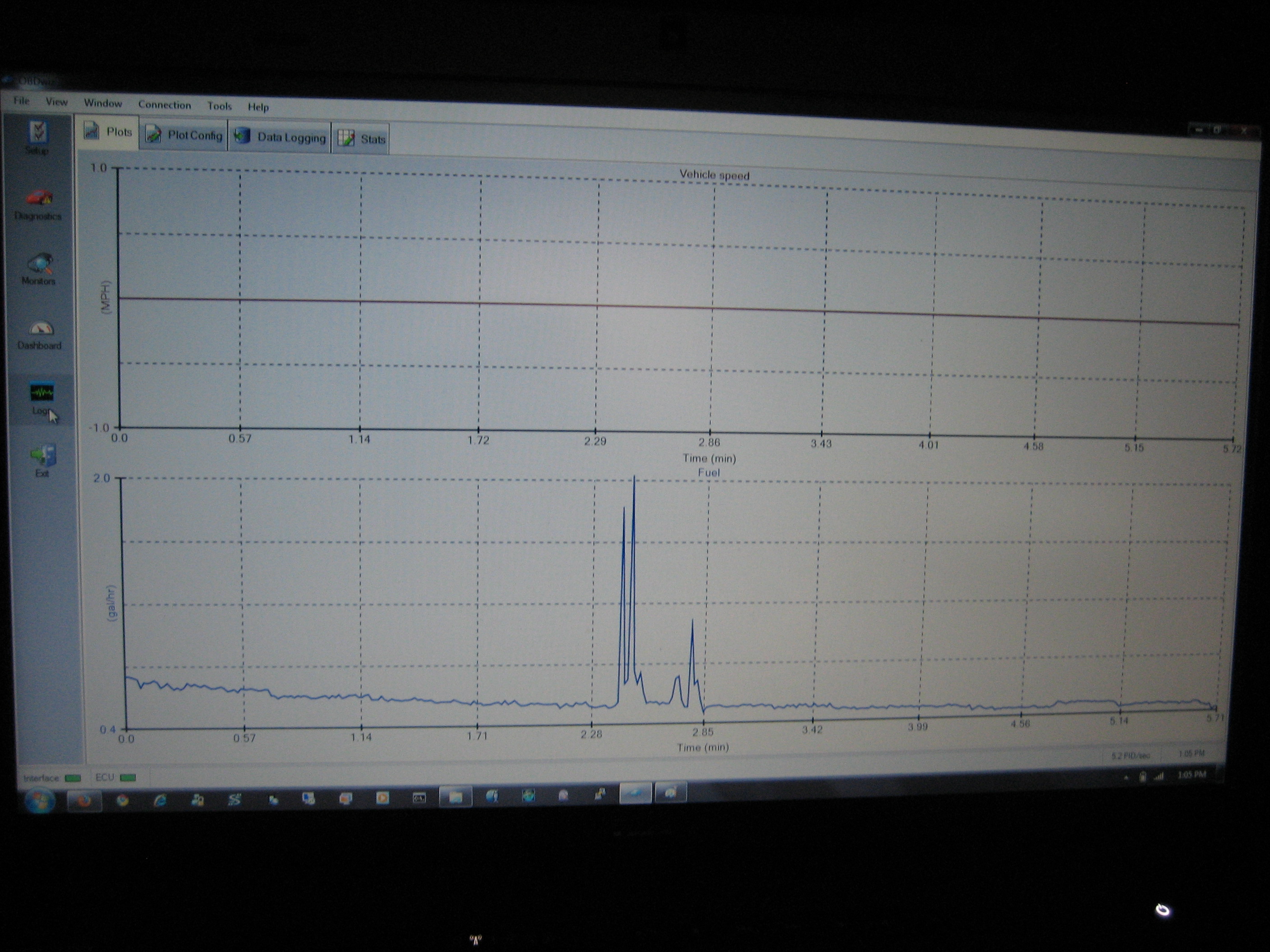
Task: Open the Tools menu
Action: (219, 106)
